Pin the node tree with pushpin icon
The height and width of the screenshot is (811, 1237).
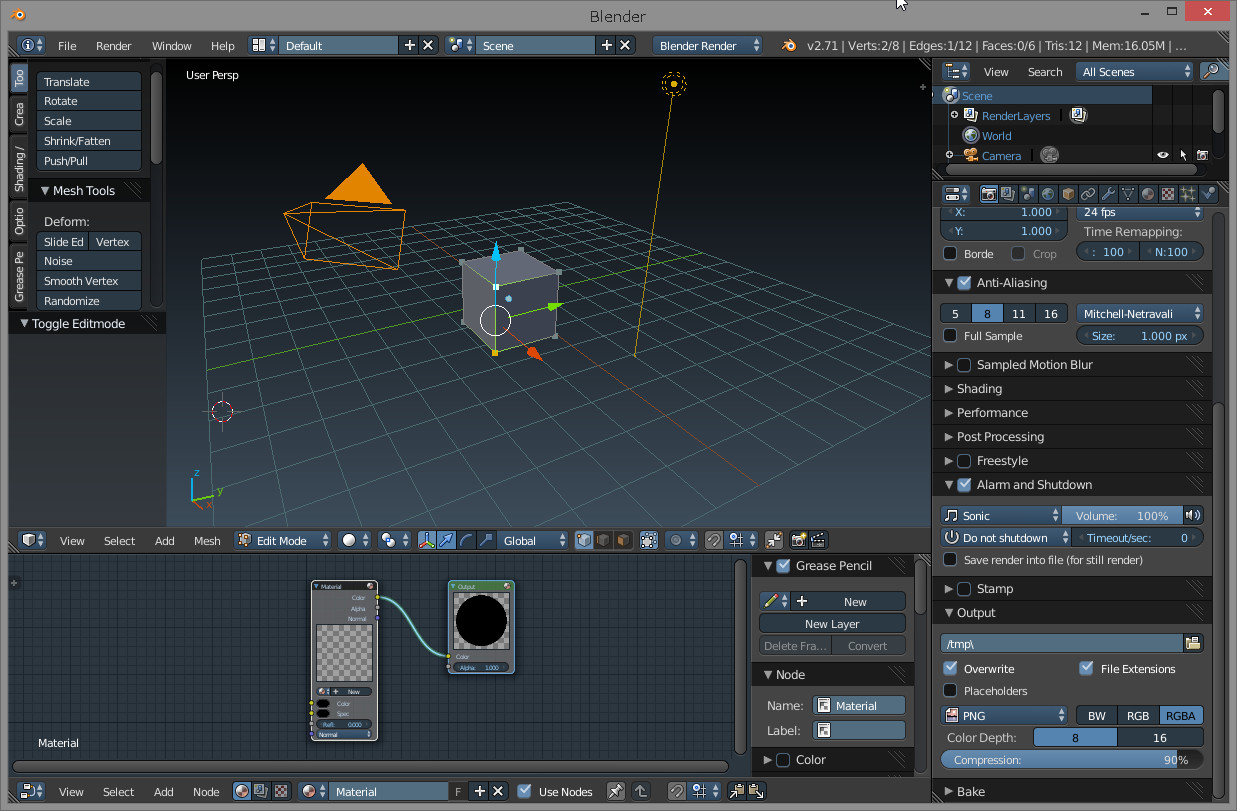pyautogui.click(x=616, y=791)
